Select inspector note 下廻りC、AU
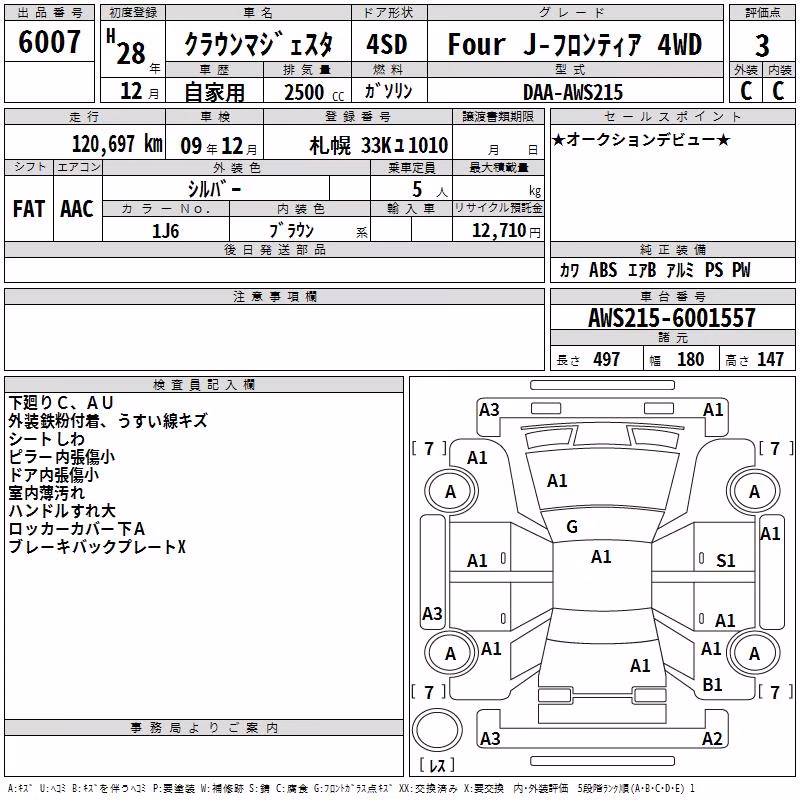The image size is (800, 800). click(x=61, y=403)
